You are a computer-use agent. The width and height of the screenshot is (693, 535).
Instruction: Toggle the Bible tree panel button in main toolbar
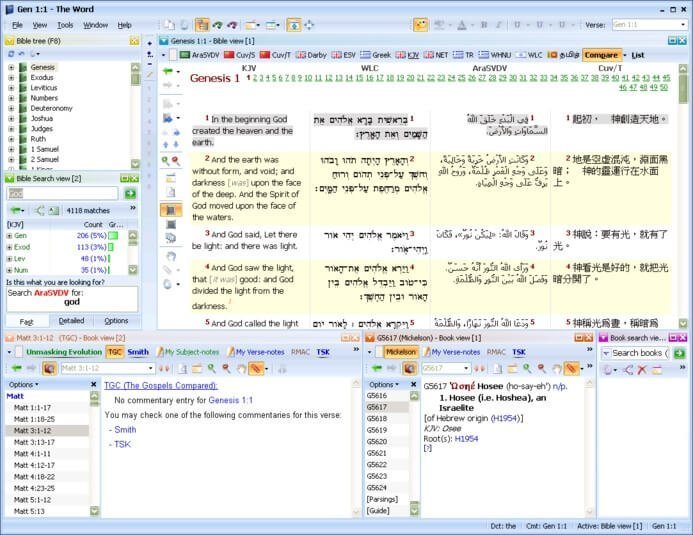(202, 25)
